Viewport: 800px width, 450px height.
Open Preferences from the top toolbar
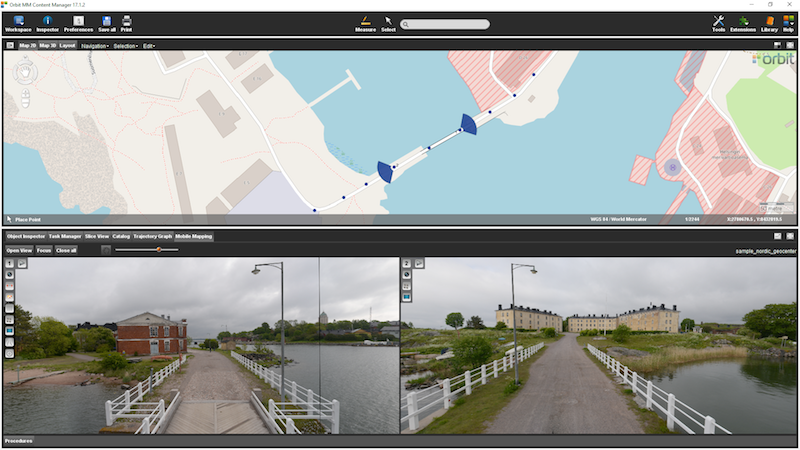tap(78, 21)
